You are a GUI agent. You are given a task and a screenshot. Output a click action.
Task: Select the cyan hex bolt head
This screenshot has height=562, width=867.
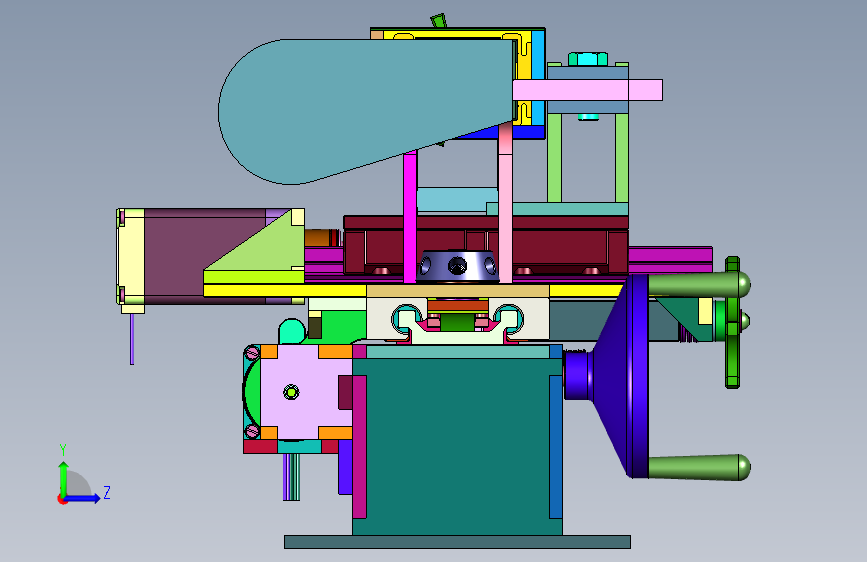pyautogui.click(x=587, y=59)
